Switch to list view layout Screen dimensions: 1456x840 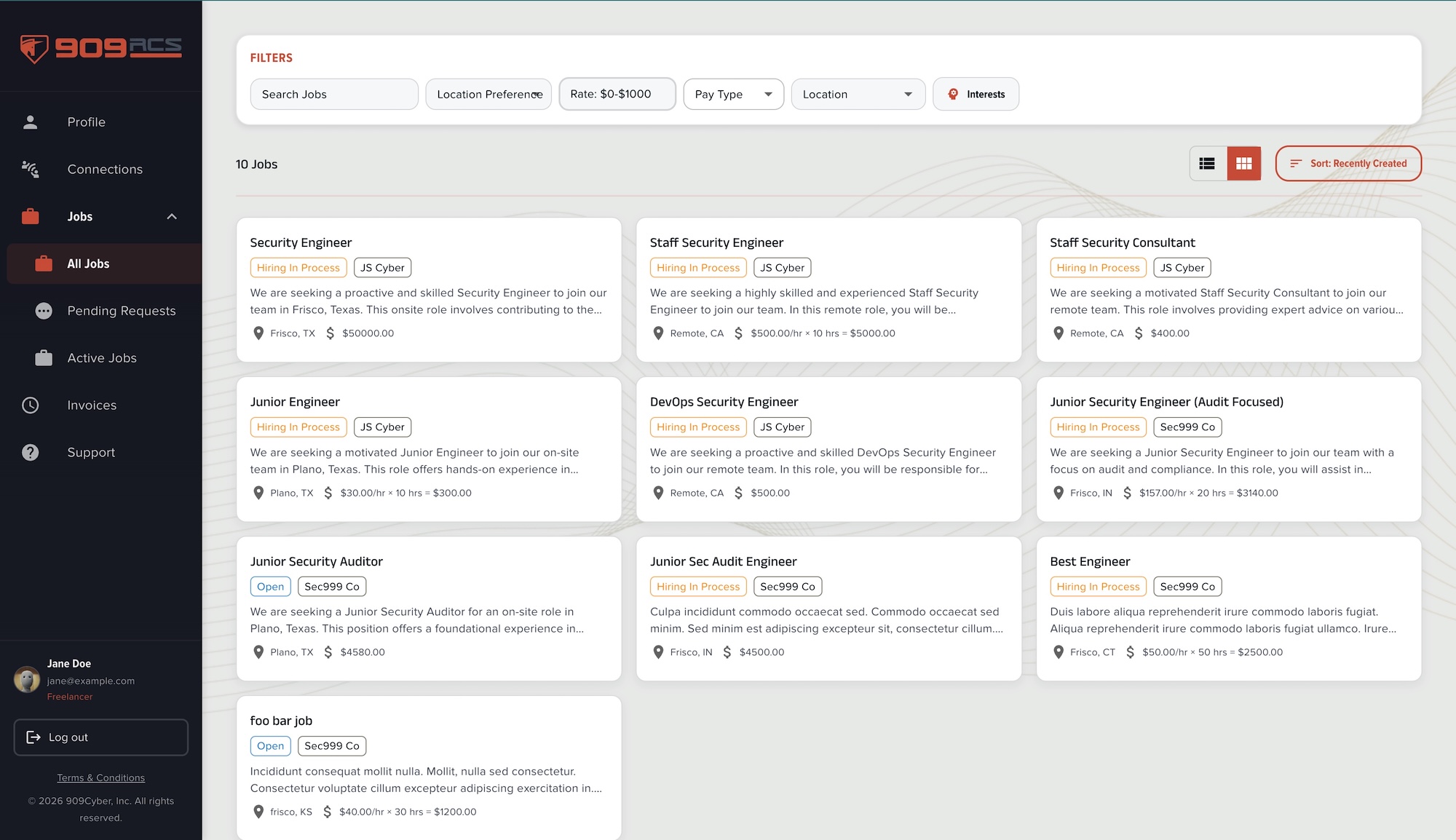pyautogui.click(x=1207, y=164)
